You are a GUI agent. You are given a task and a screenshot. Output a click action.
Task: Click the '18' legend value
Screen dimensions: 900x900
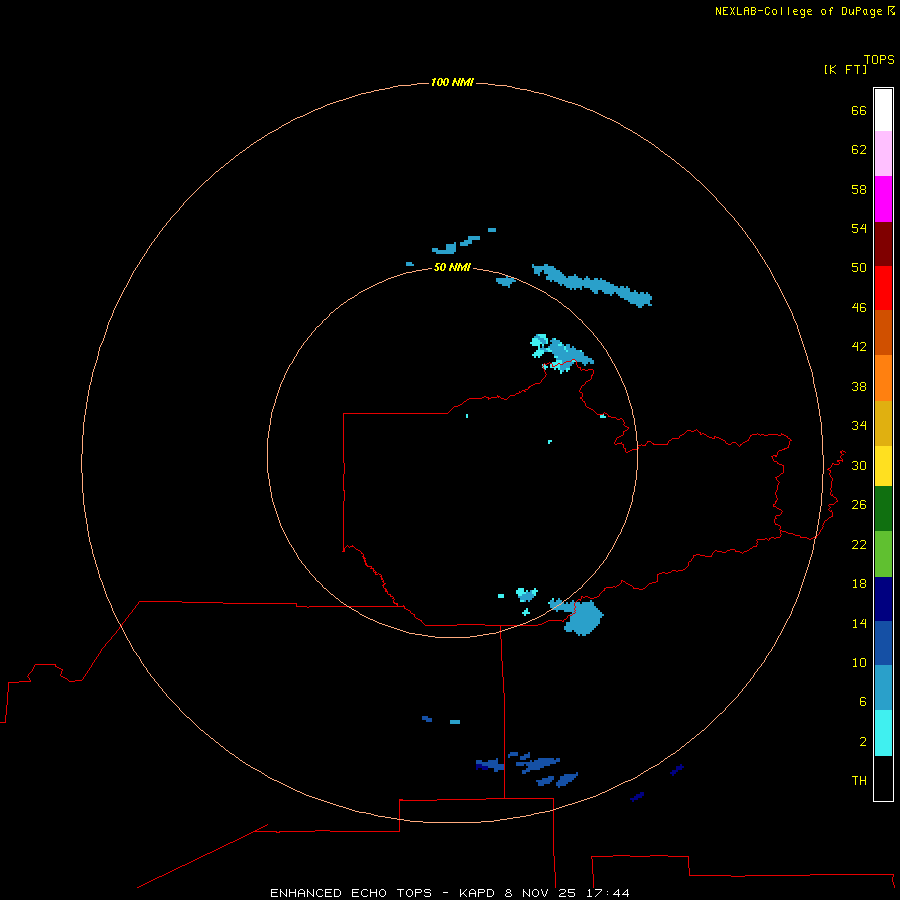click(859, 583)
